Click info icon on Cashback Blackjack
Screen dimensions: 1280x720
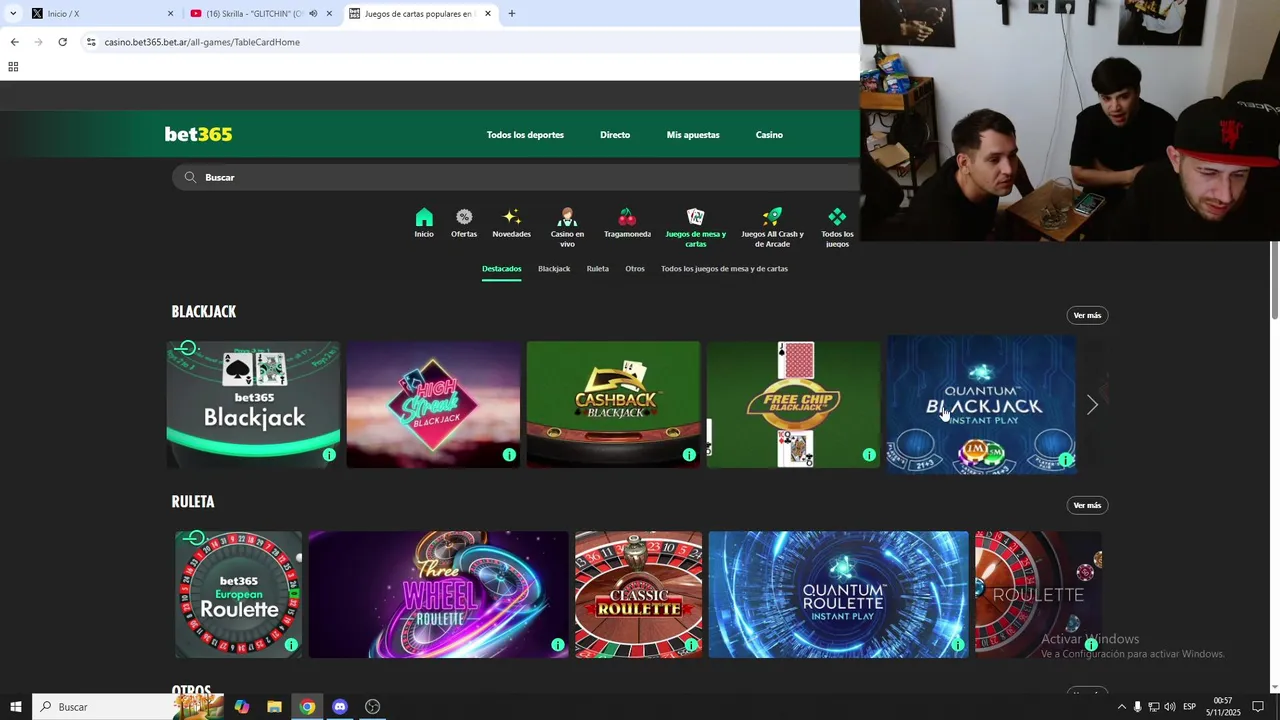pos(689,455)
